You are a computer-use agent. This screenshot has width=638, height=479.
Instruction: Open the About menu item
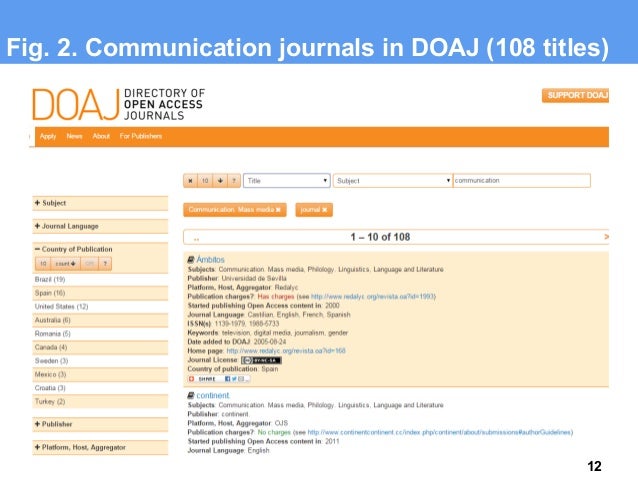point(101,136)
